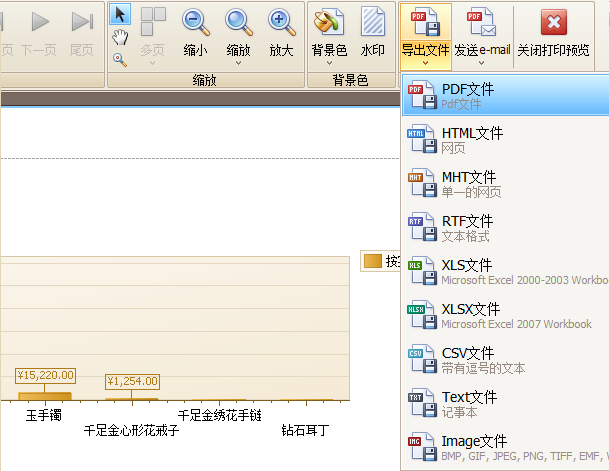610x471 pixels.
Task: Click the 放大 zoom in icon
Action: pos(281,23)
